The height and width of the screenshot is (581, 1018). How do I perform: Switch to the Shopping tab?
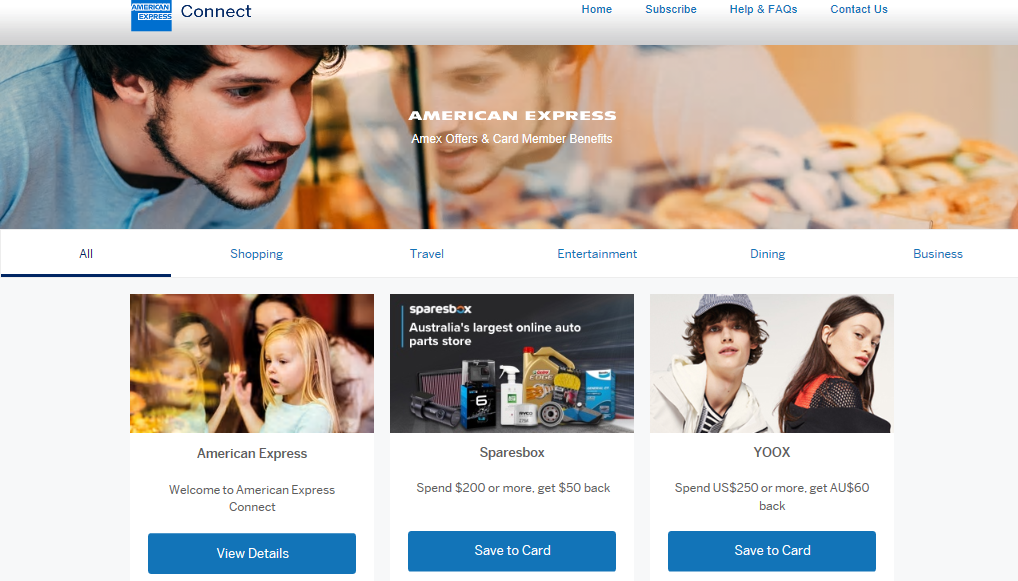[x=256, y=253]
